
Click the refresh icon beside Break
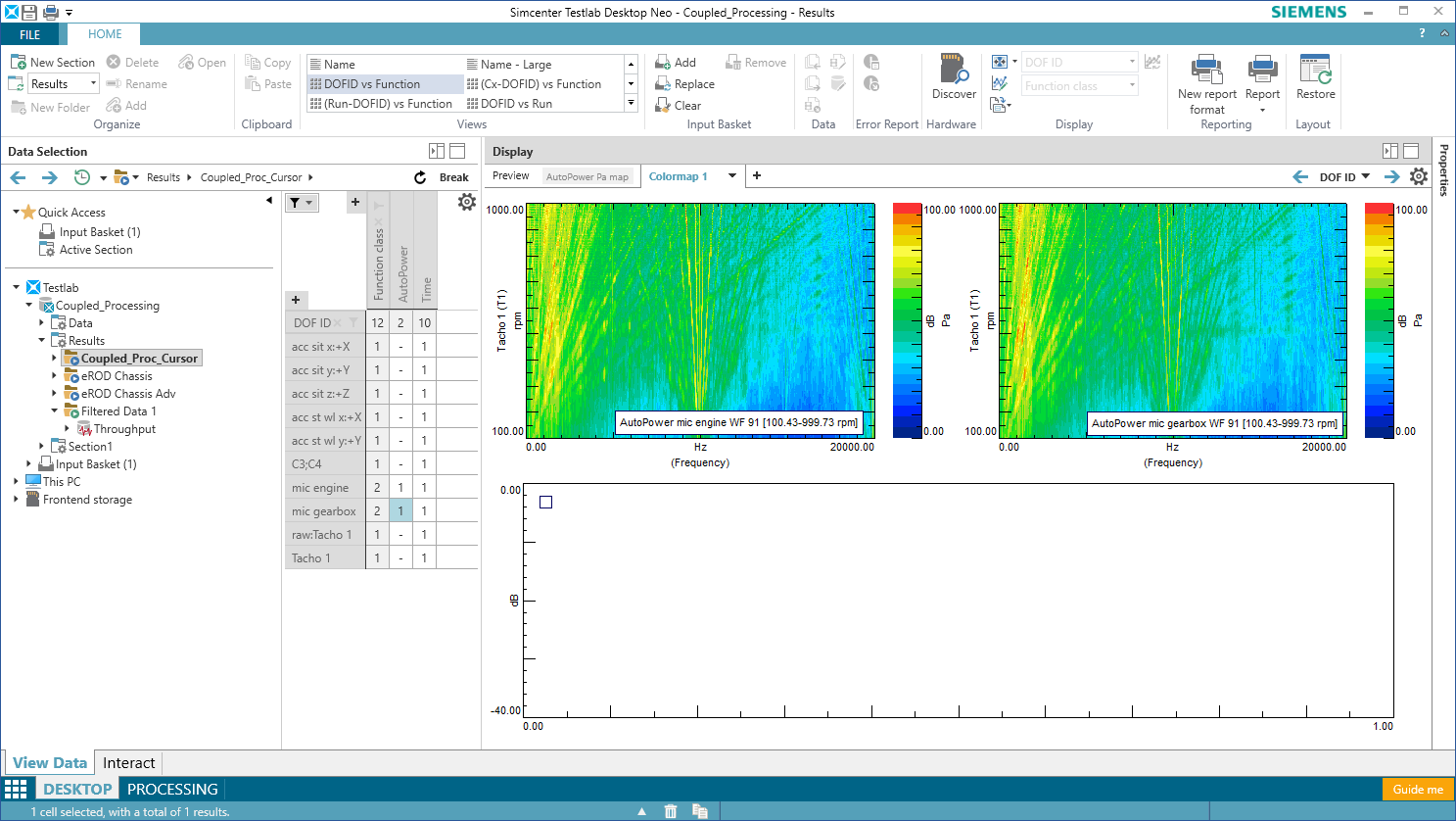[420, 177]
